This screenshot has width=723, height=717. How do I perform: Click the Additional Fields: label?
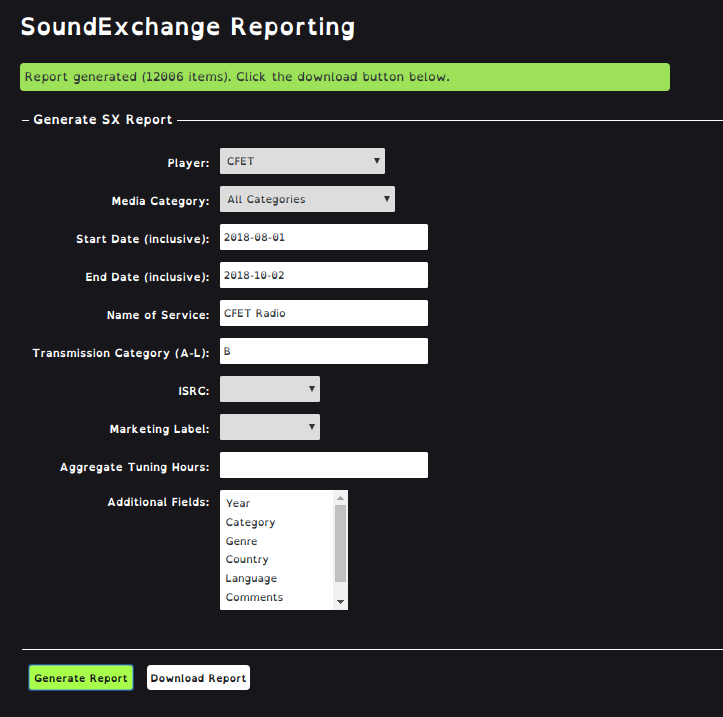click(x=158, y=502)
